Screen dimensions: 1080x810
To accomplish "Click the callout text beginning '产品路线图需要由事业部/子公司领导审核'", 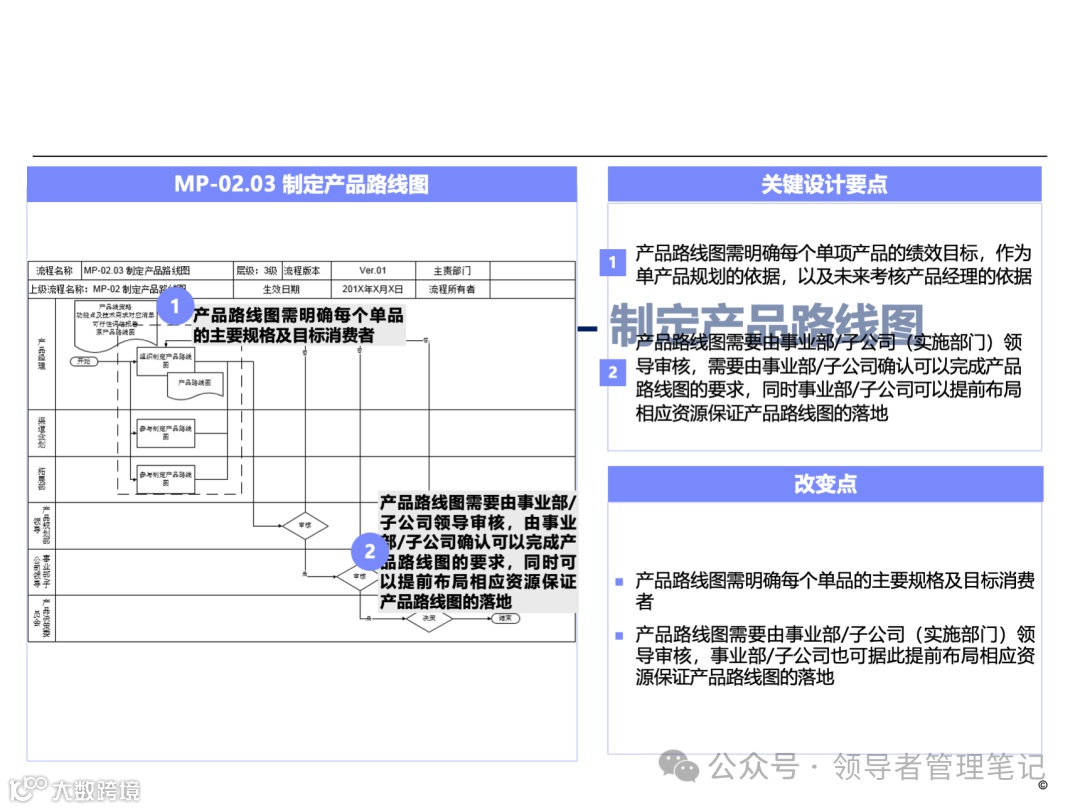I will (478, 552).
